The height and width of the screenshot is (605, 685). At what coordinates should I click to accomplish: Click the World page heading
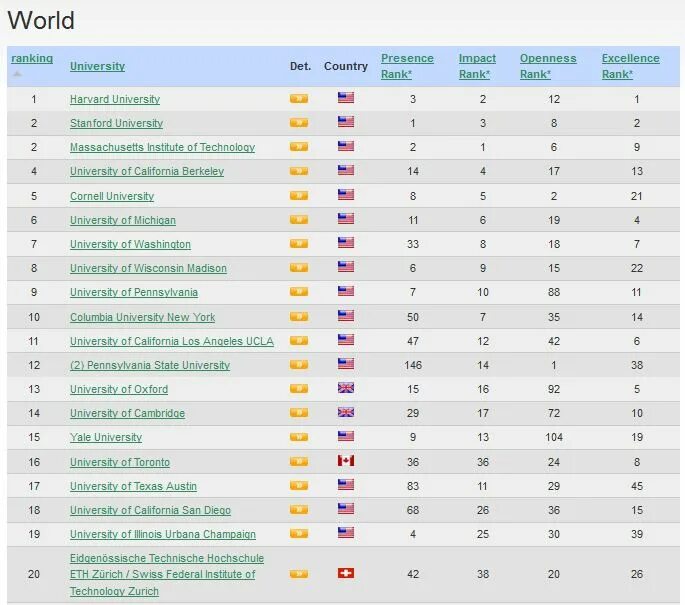click(x=41, y=21)
